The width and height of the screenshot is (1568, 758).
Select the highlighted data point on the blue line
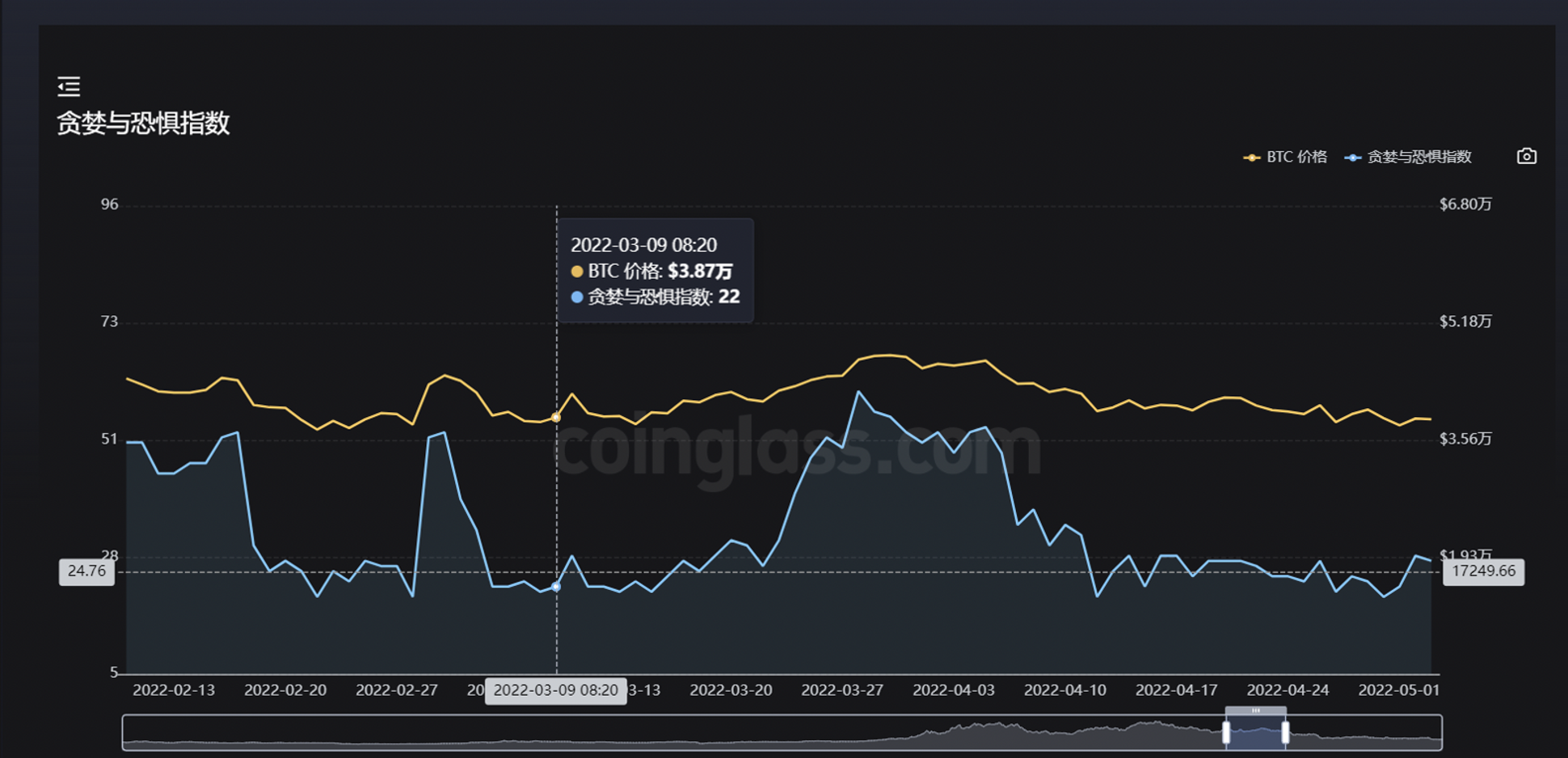click(x=555, y=586)
